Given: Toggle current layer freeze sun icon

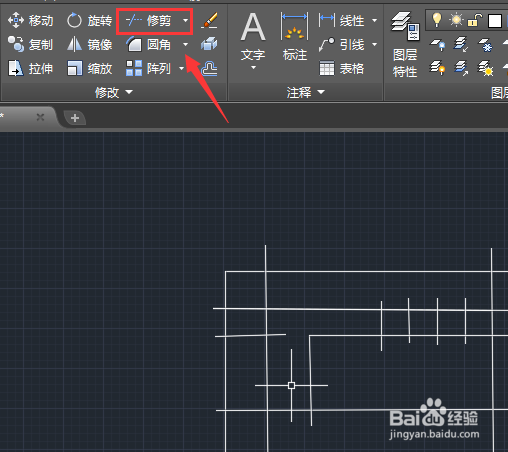Looking at the screenshot, I should click(x=456, y=20).
